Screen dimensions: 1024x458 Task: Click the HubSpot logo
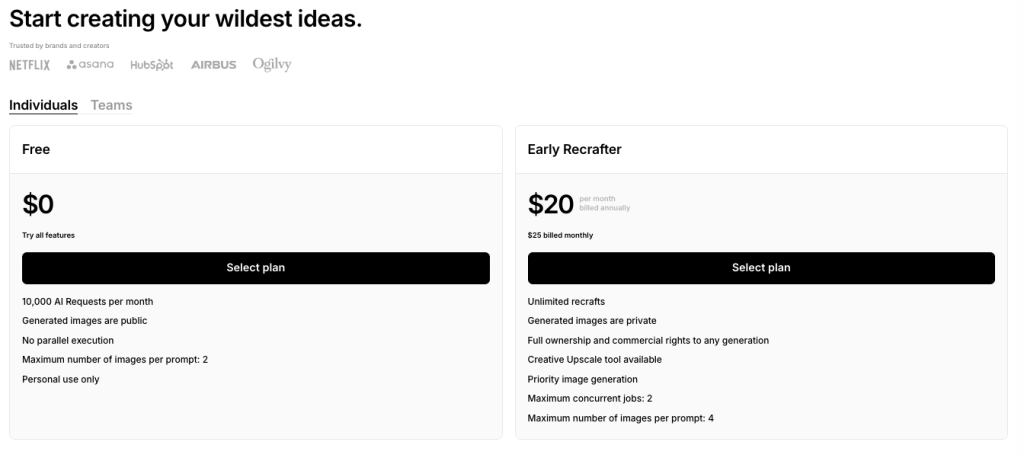pos(152,65)
